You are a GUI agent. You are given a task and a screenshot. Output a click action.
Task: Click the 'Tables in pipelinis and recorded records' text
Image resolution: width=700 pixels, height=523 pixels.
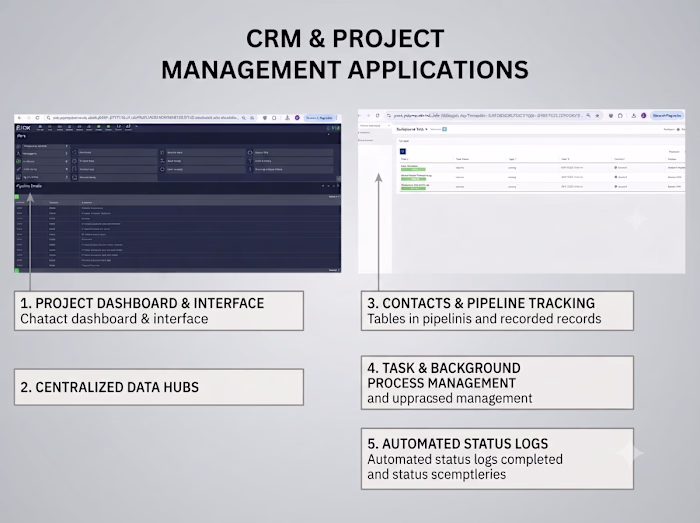[x=484, y=319]
